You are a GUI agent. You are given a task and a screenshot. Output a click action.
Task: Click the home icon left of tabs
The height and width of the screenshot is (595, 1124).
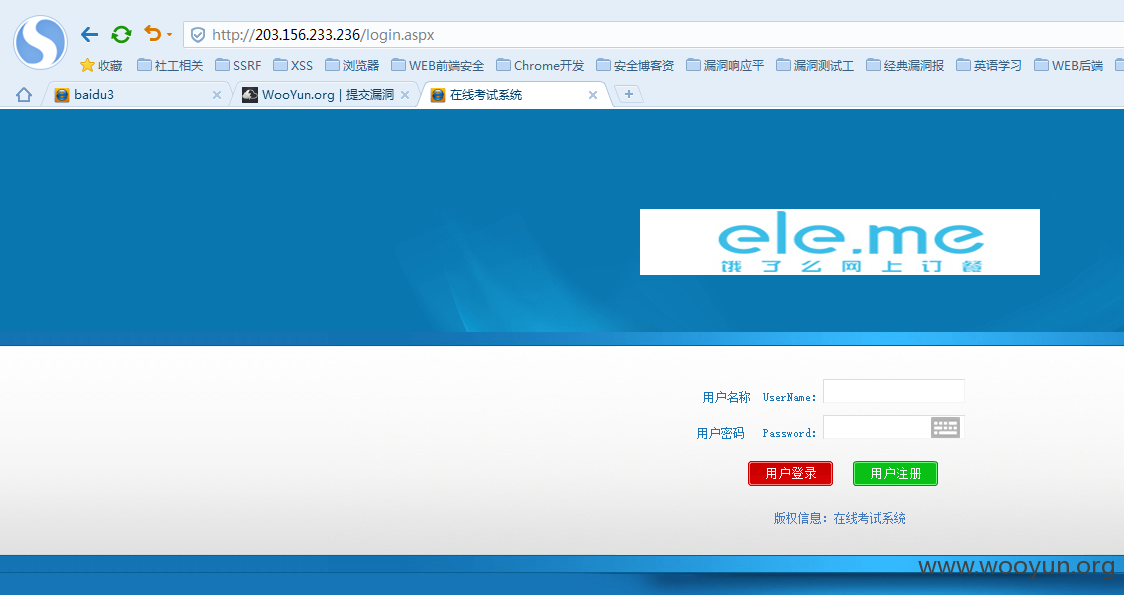(24, 95)
